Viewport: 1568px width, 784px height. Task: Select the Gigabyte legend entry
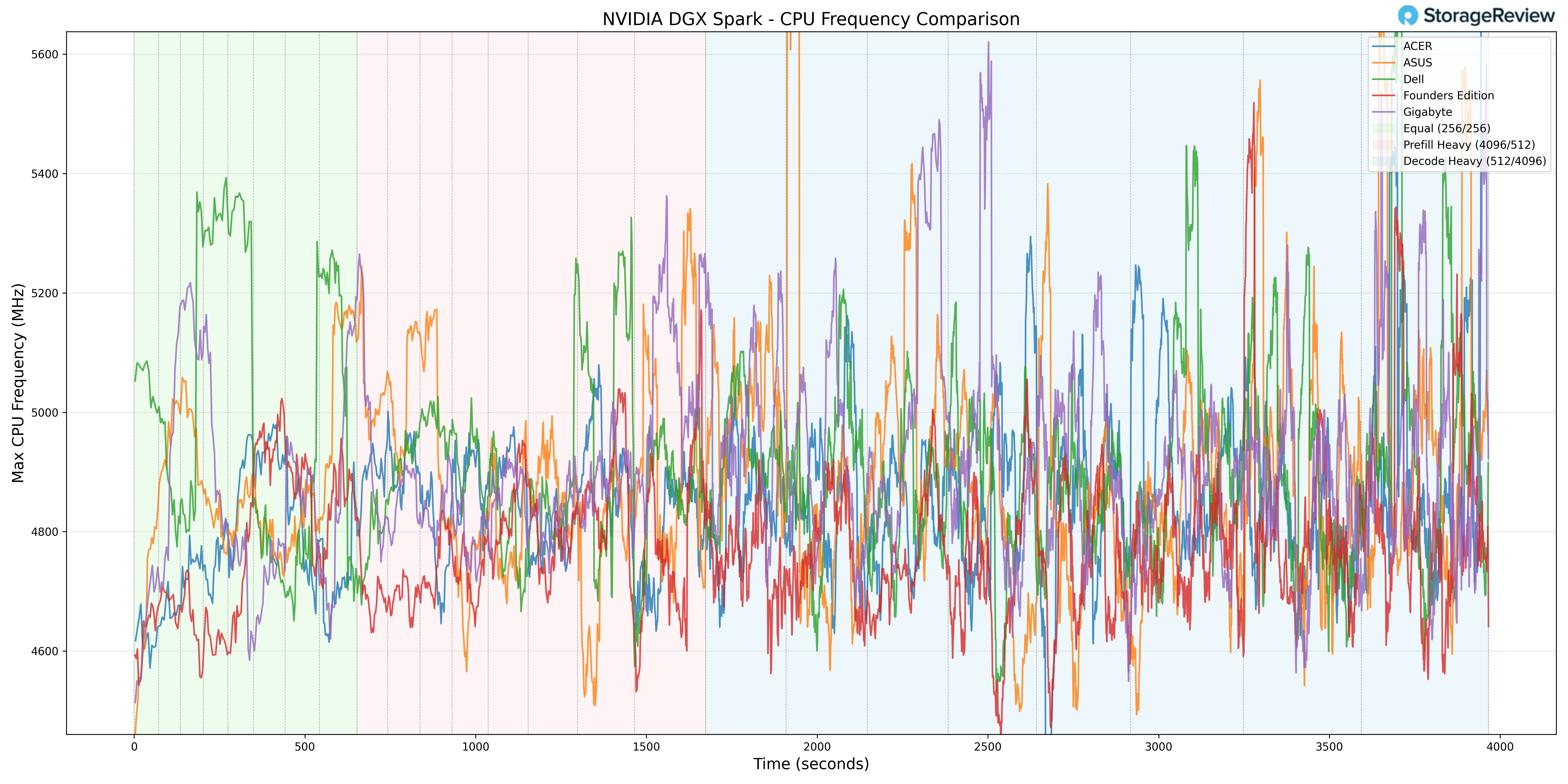pyautogui.click(x=1427, y=112)
